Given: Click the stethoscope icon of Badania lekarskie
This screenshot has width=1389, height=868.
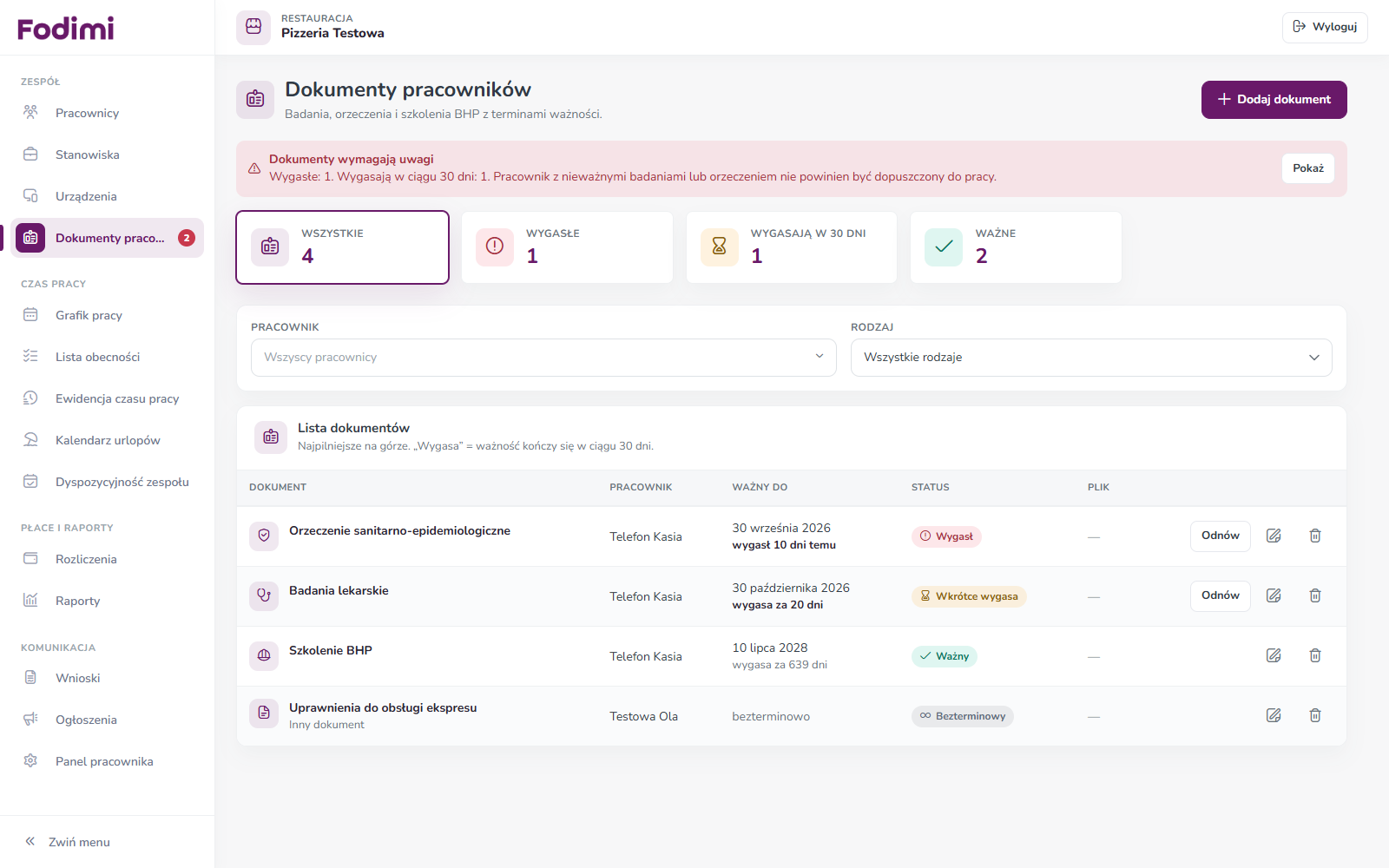Looking at the screenshot, I should tap(264, 595).
